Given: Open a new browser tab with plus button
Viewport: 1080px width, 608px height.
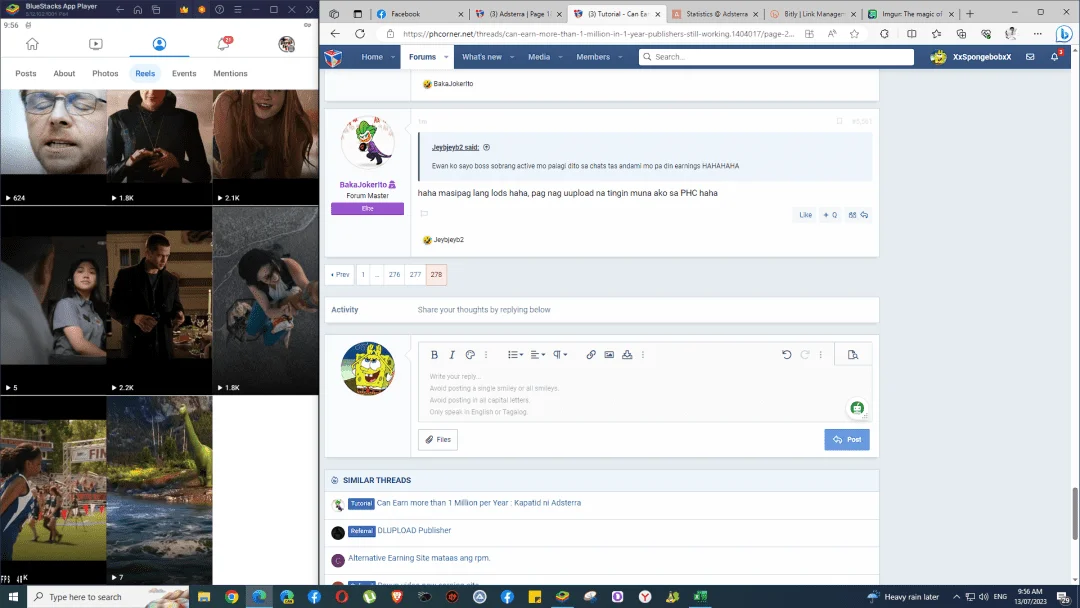Looking at the screenshot, I should [x=970, y=14].
